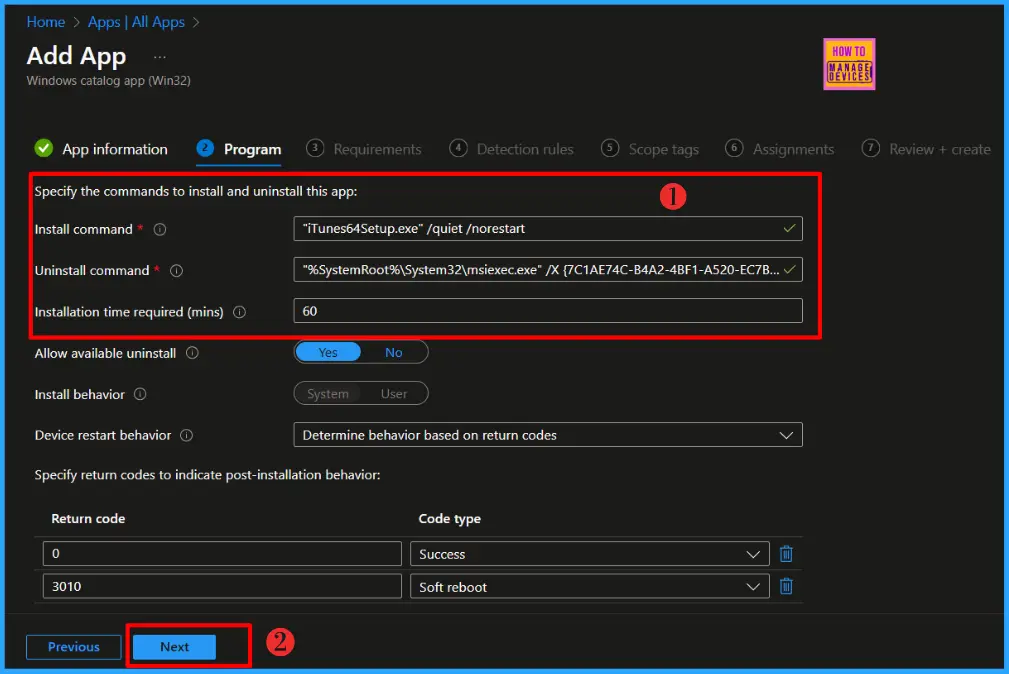Delete the return code 3010 row
This screenshot has height=674, width=1009.
pyautogui.click(x=786, y=586)
